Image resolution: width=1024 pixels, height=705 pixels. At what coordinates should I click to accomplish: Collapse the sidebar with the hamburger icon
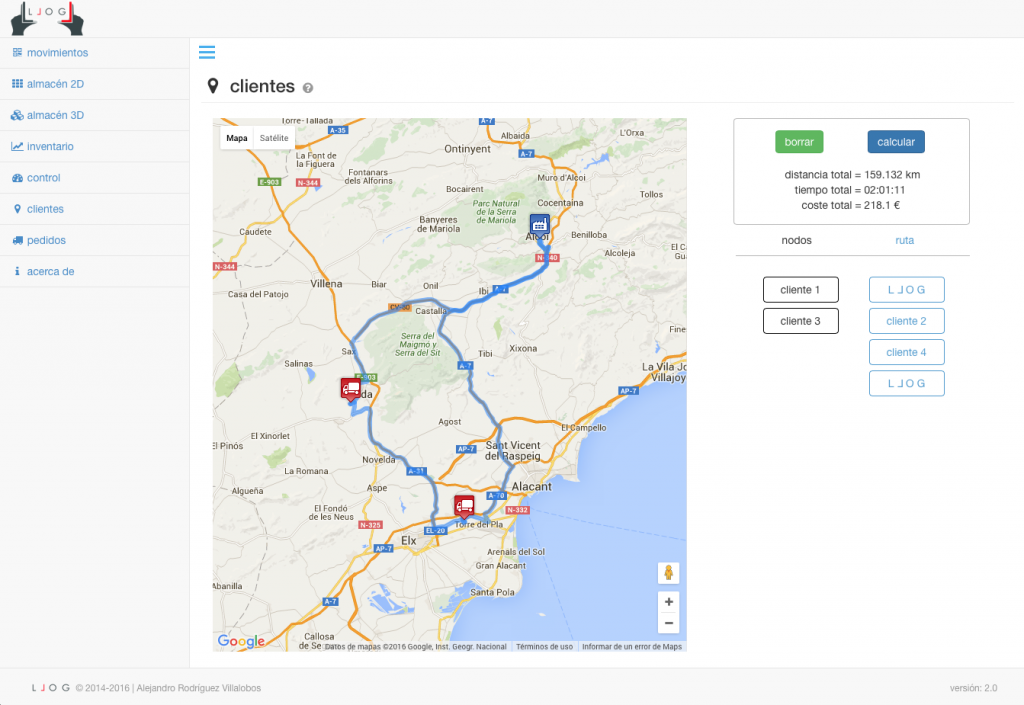[208, 52]
